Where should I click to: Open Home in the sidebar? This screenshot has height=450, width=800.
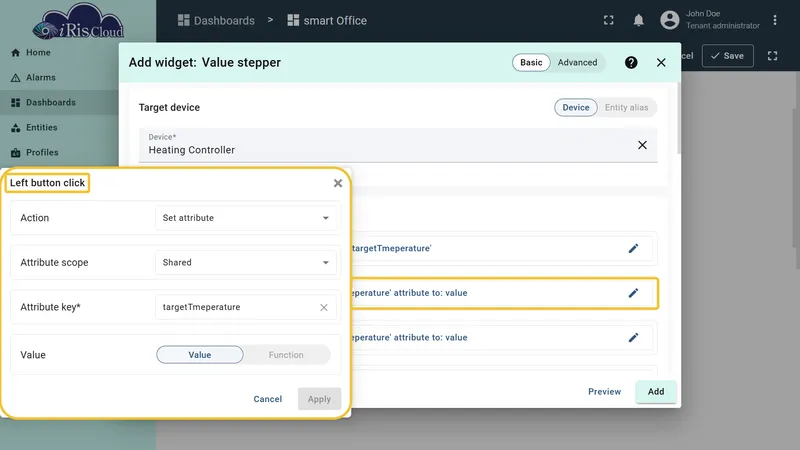(31, 53)
